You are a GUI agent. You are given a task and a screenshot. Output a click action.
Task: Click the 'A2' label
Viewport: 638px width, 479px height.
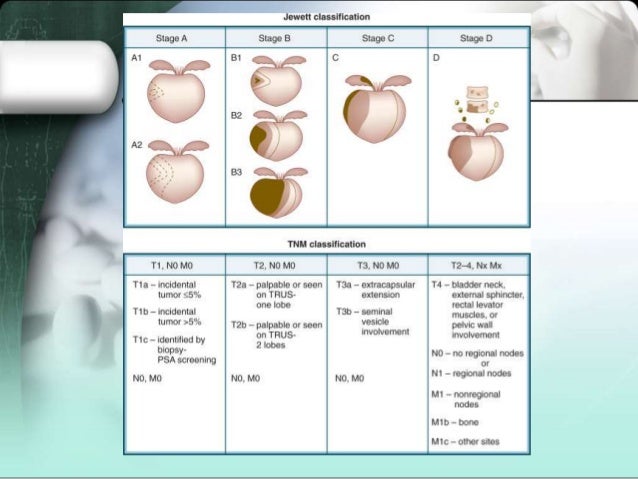[137, 145]
